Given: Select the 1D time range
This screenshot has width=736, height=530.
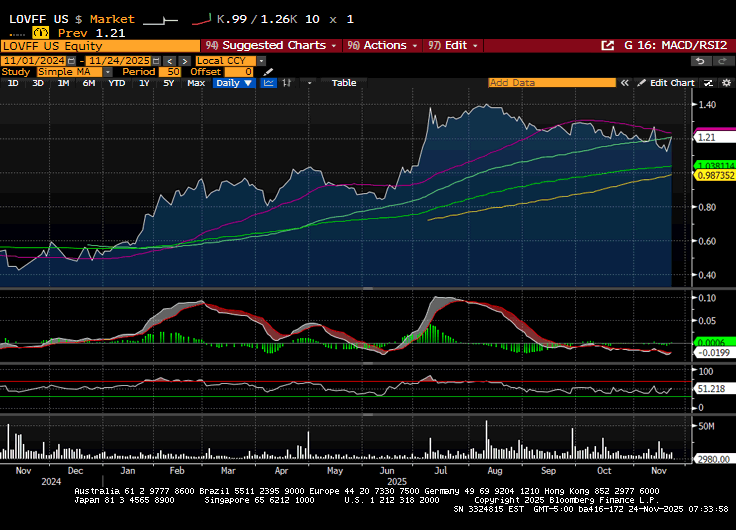Looking at the screenshot, I should point(13,83).
